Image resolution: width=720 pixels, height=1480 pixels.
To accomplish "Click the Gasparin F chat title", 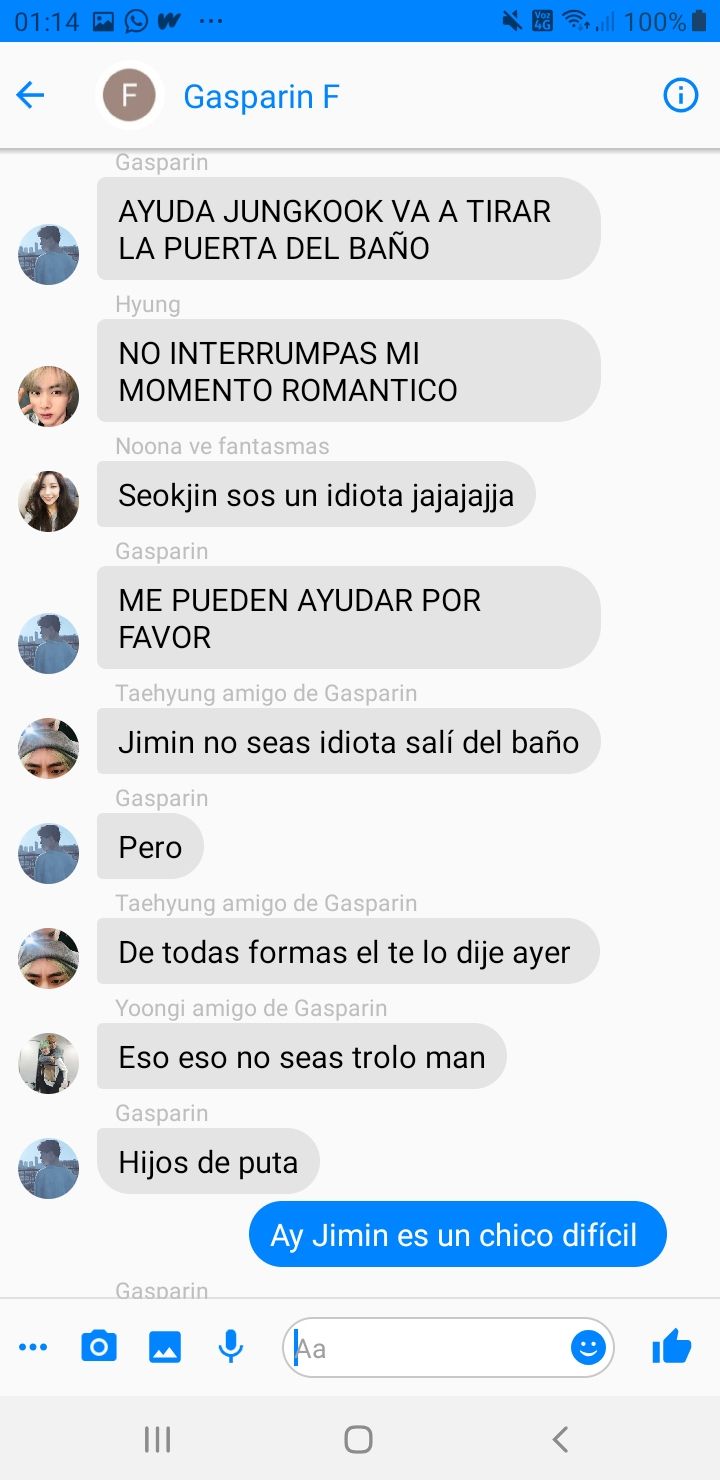I will pyautogui.click(x=262, y=97).
